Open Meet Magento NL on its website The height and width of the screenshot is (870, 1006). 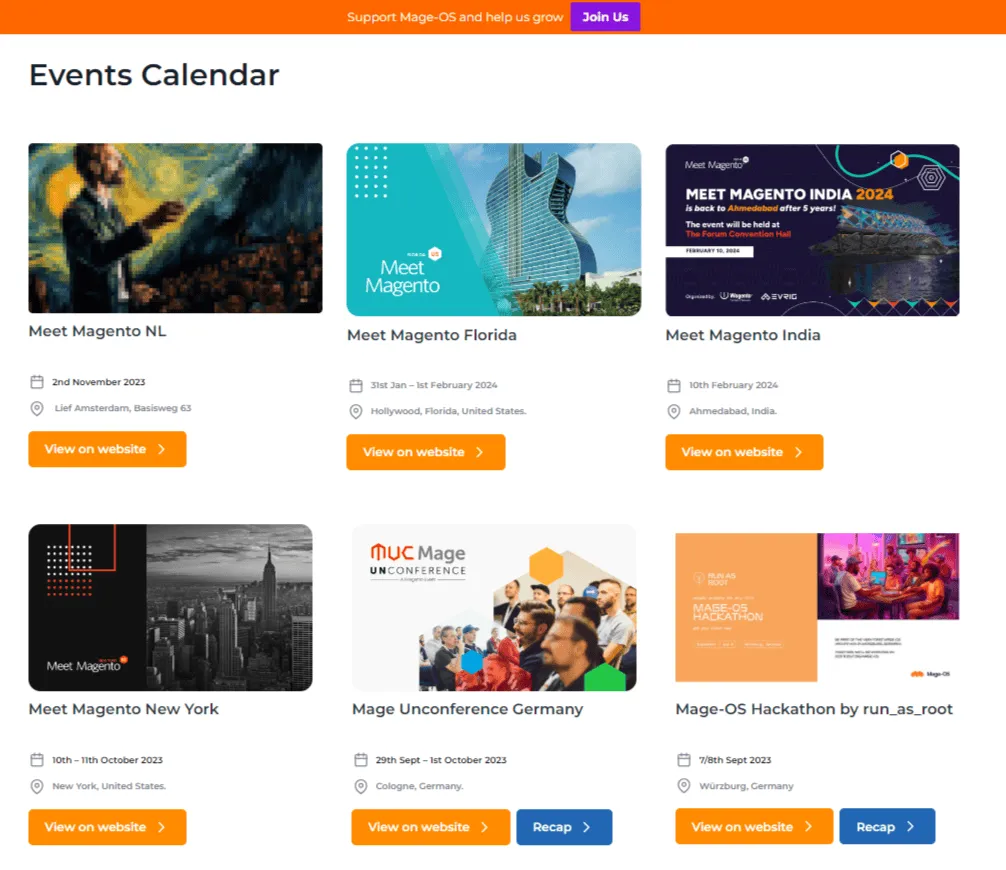click(107, 449)
